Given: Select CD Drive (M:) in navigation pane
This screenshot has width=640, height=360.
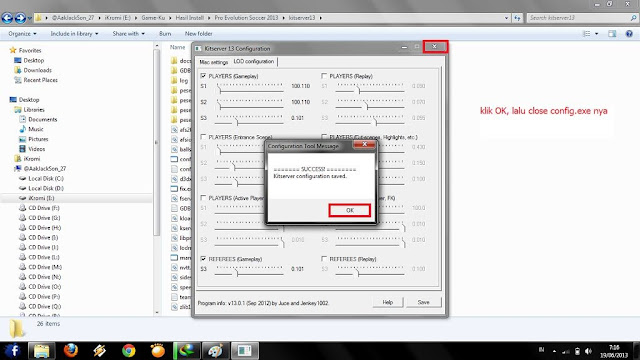Looking at the screenshot, I should pyautogui.click(x=44, y=267).
